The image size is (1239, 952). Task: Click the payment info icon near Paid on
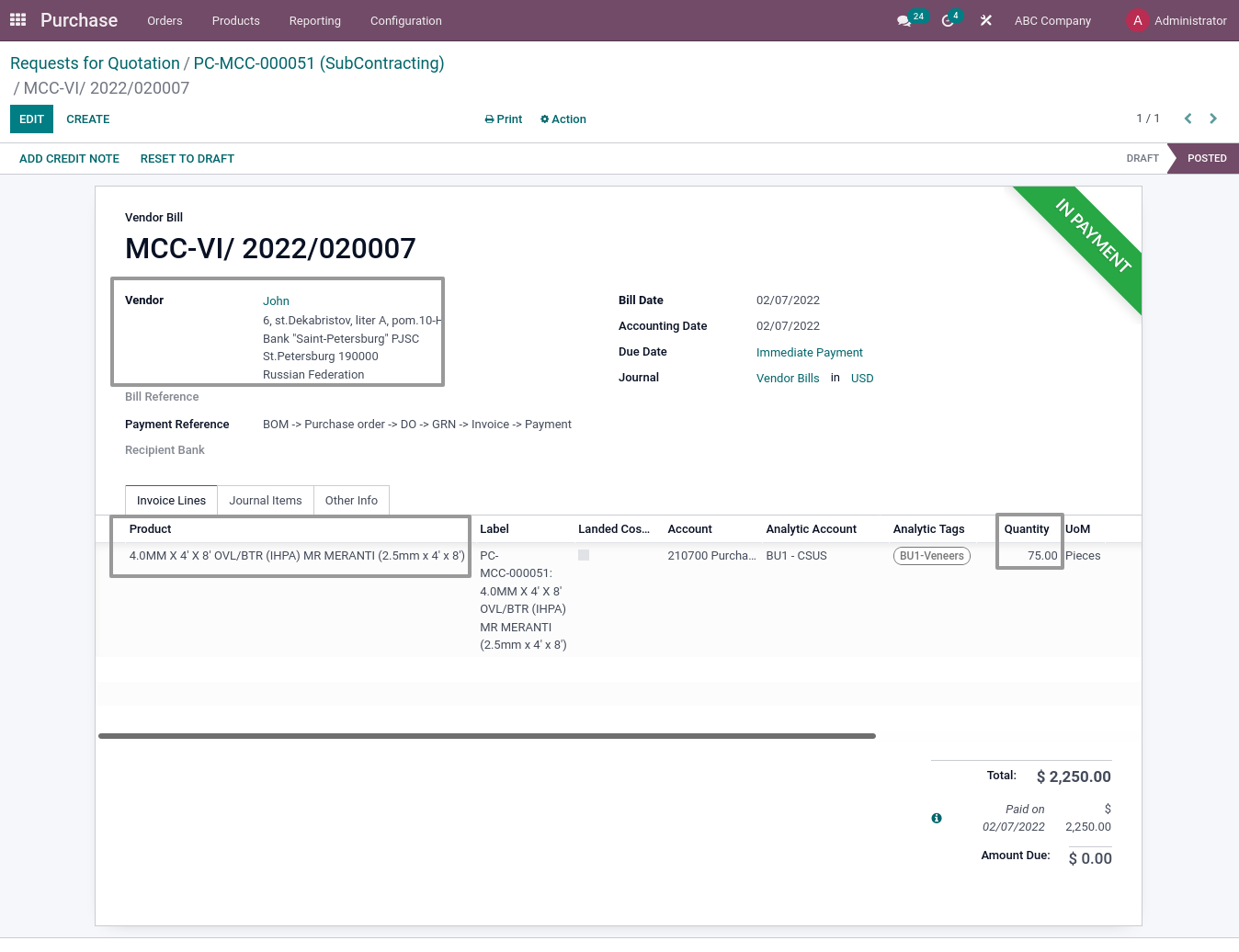(x=937, y=818)
